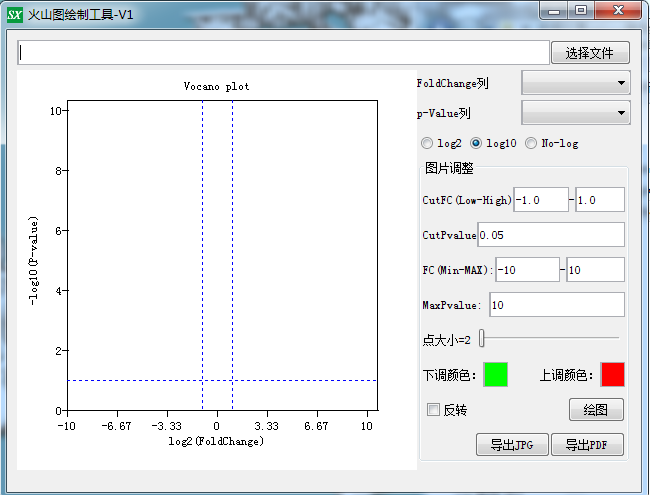Open the p-Value列 dropdown
Image resolution: width=650 pixels, height=495 pixels.
pyautogui.click(x=576, y=113)
